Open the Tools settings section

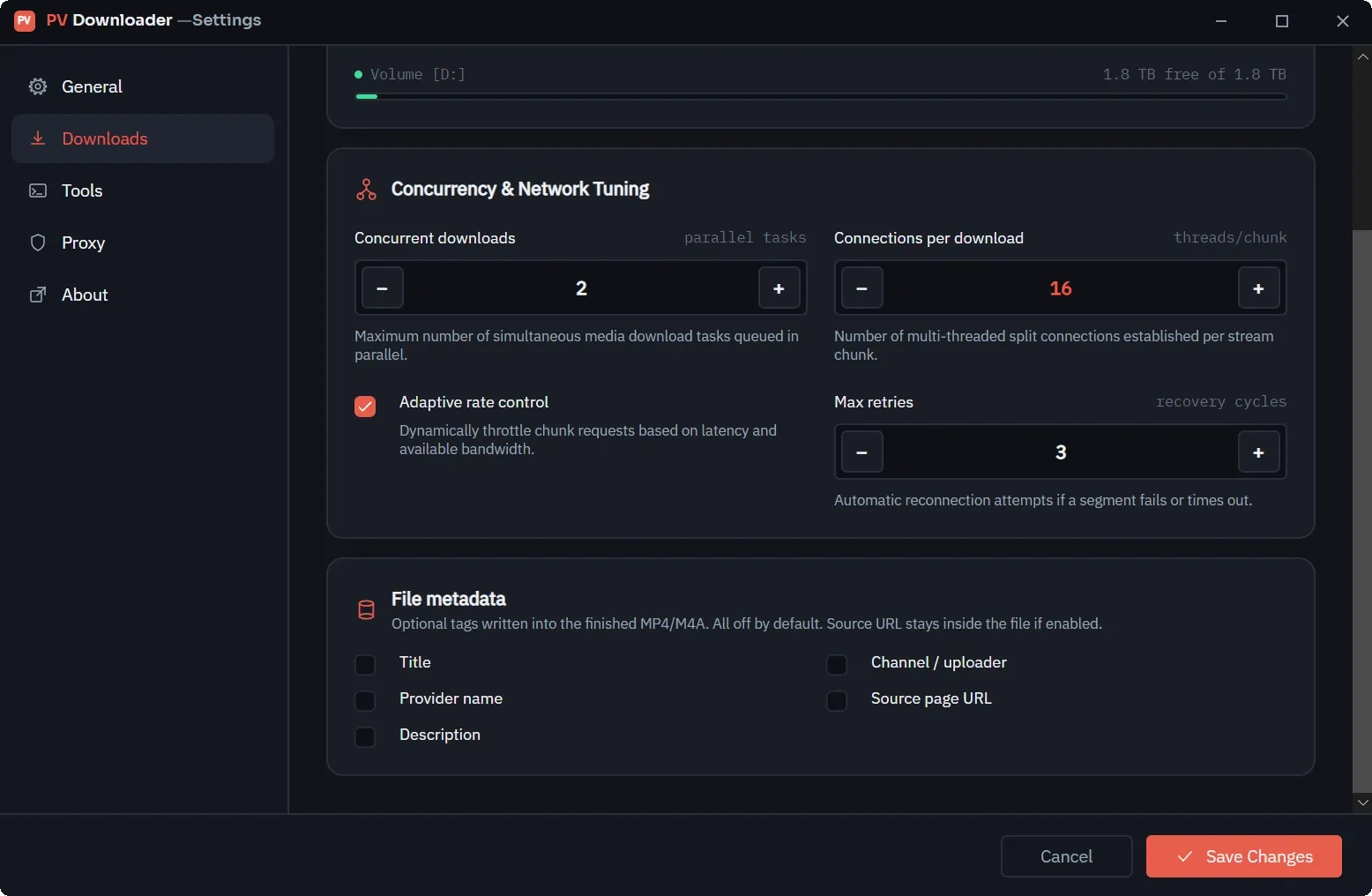pos(143,190)
